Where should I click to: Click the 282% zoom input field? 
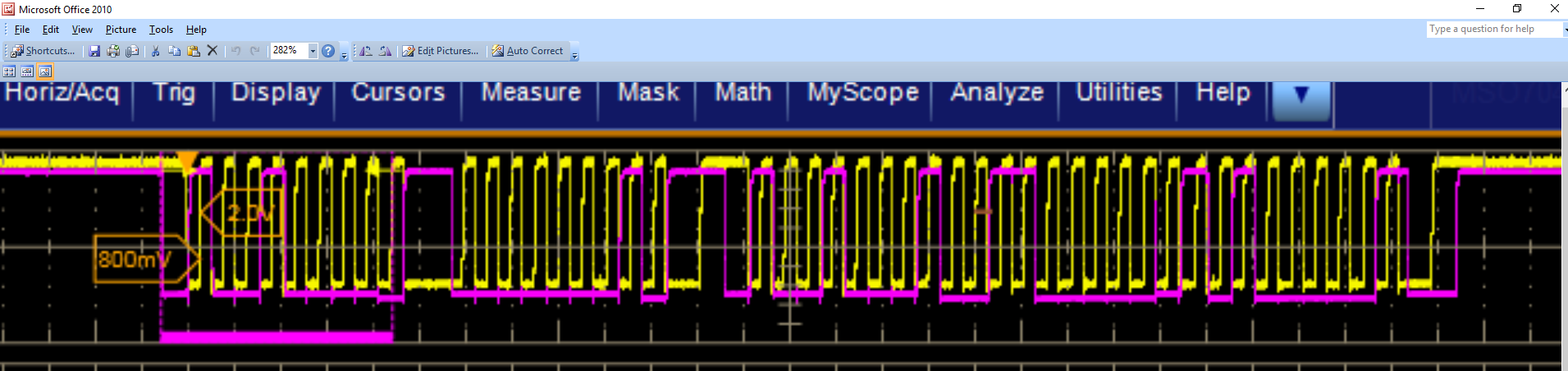pyautogui.click(x=289, y=51)
